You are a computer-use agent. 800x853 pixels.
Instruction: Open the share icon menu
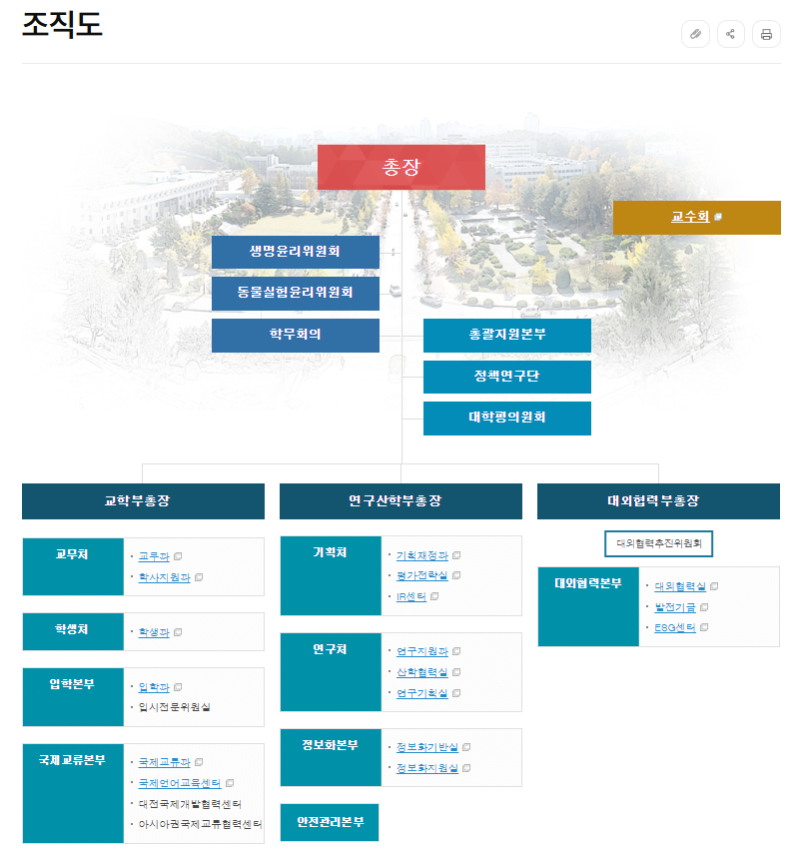[731, 34]
